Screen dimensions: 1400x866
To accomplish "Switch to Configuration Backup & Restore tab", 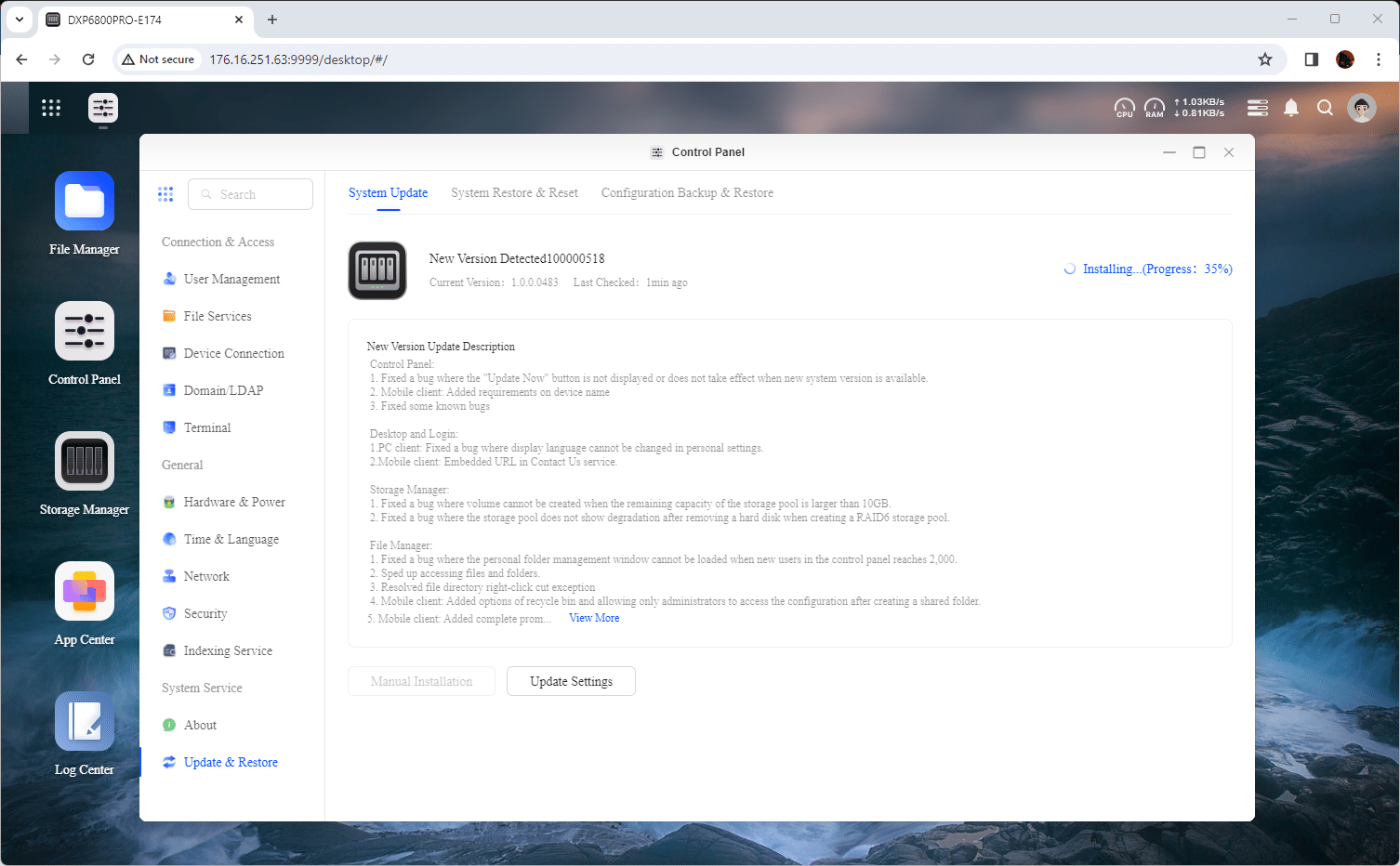I will (687, 192).
